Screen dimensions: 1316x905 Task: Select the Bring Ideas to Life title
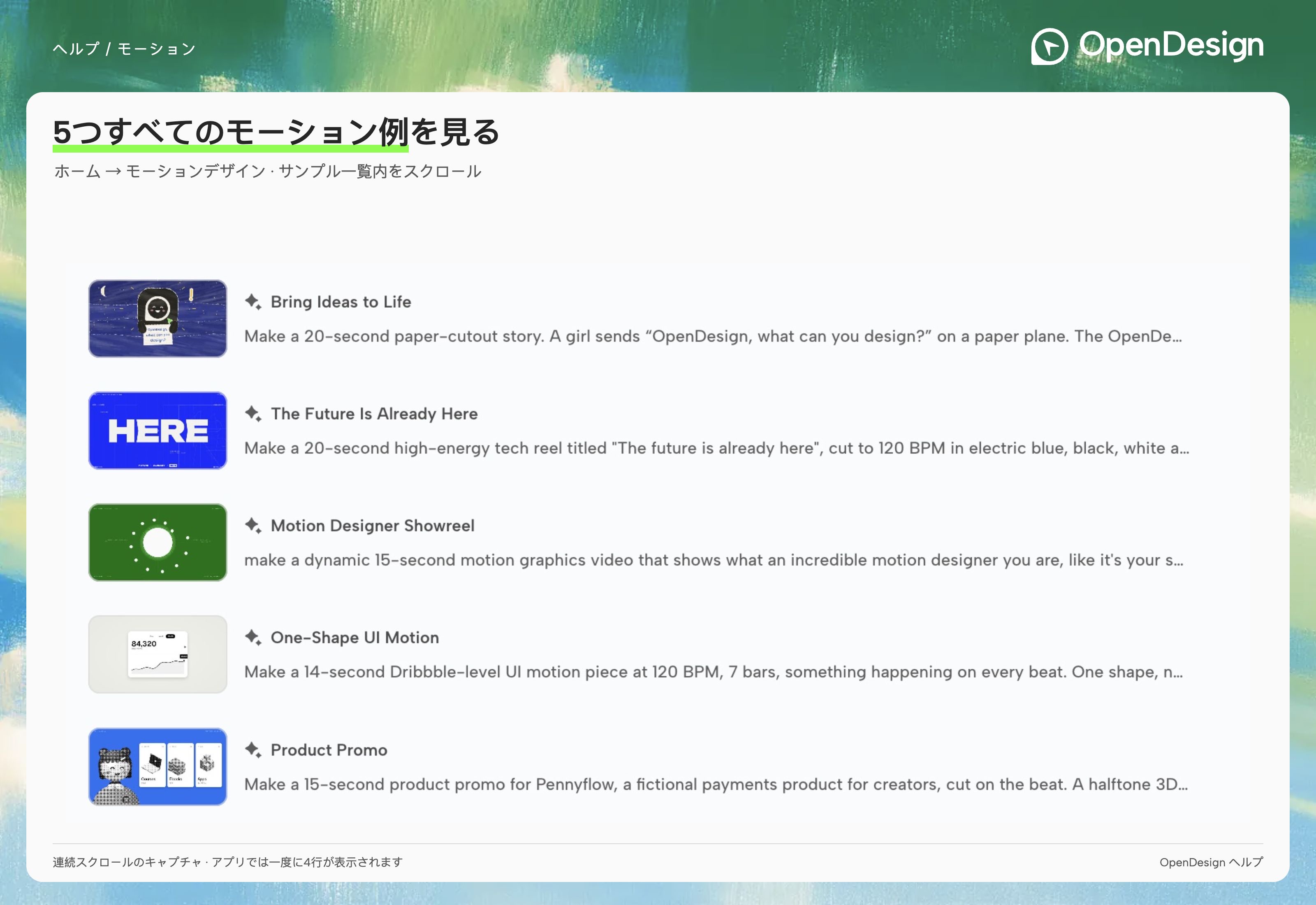341,302
